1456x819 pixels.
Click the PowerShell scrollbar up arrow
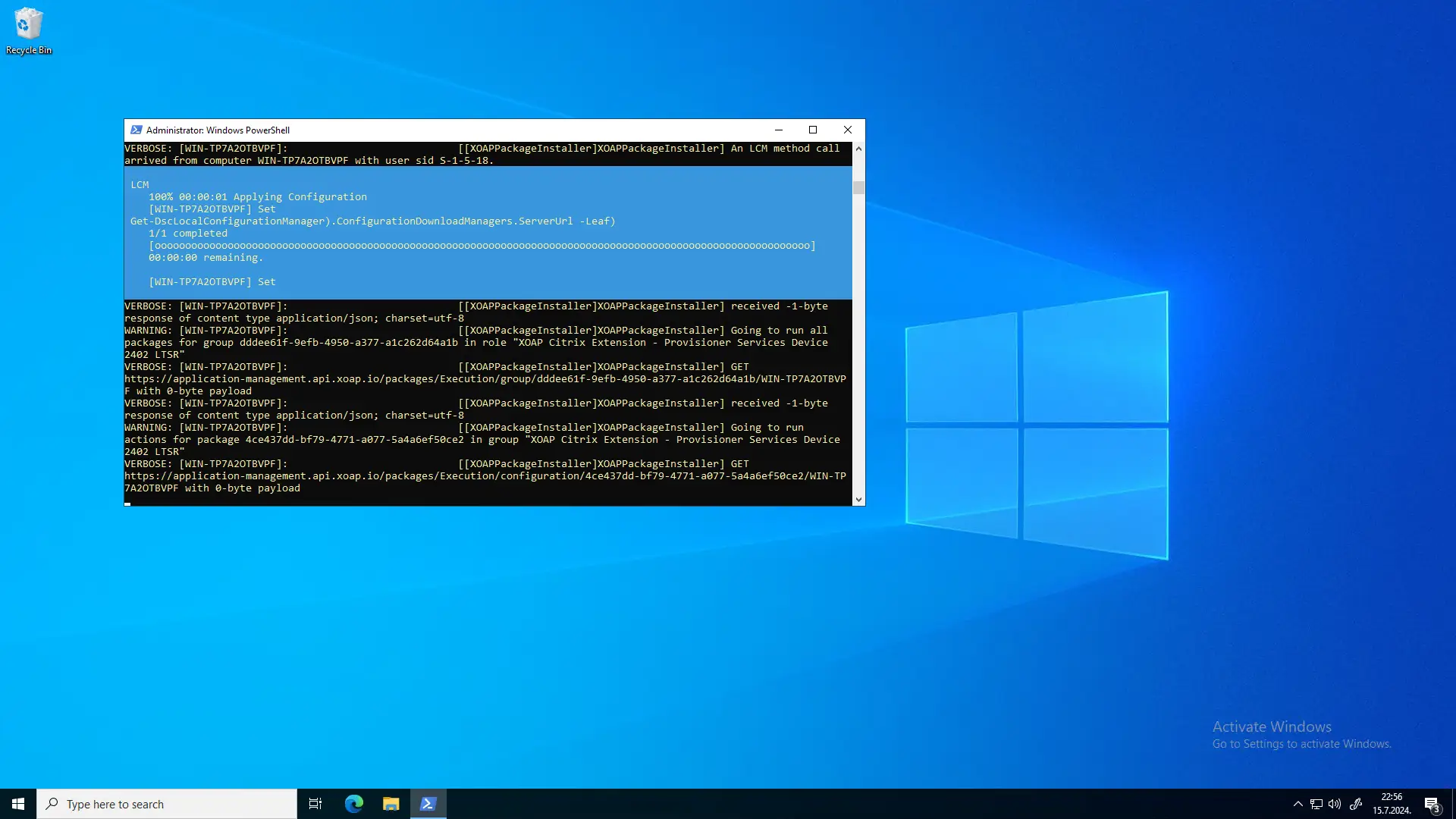pyautogui.click(x=858, y=149)
